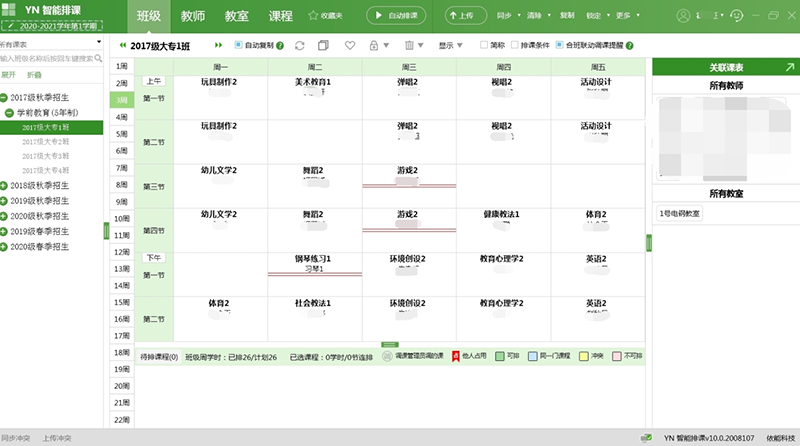
Task: Click the green 可排 legend color swatch
Action: tap(499, 355)
